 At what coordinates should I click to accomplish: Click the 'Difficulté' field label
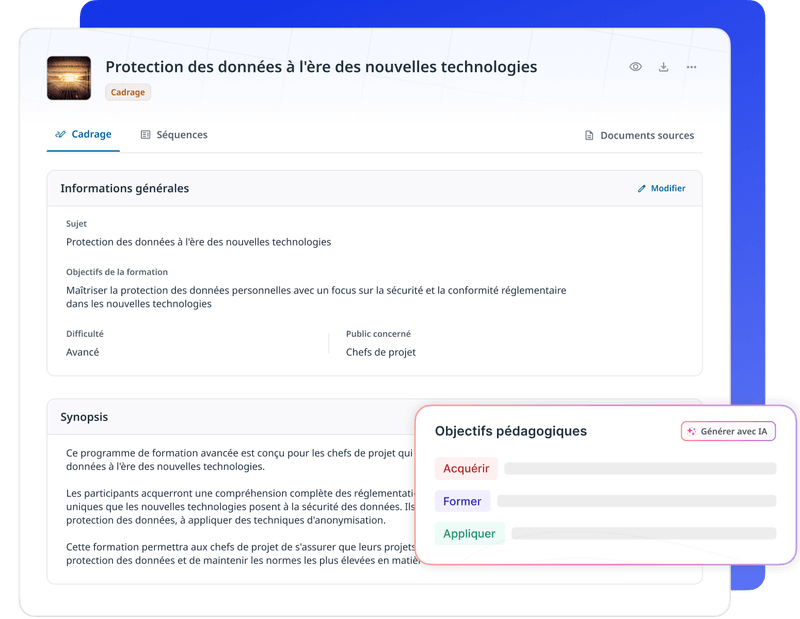pos(85,334)
